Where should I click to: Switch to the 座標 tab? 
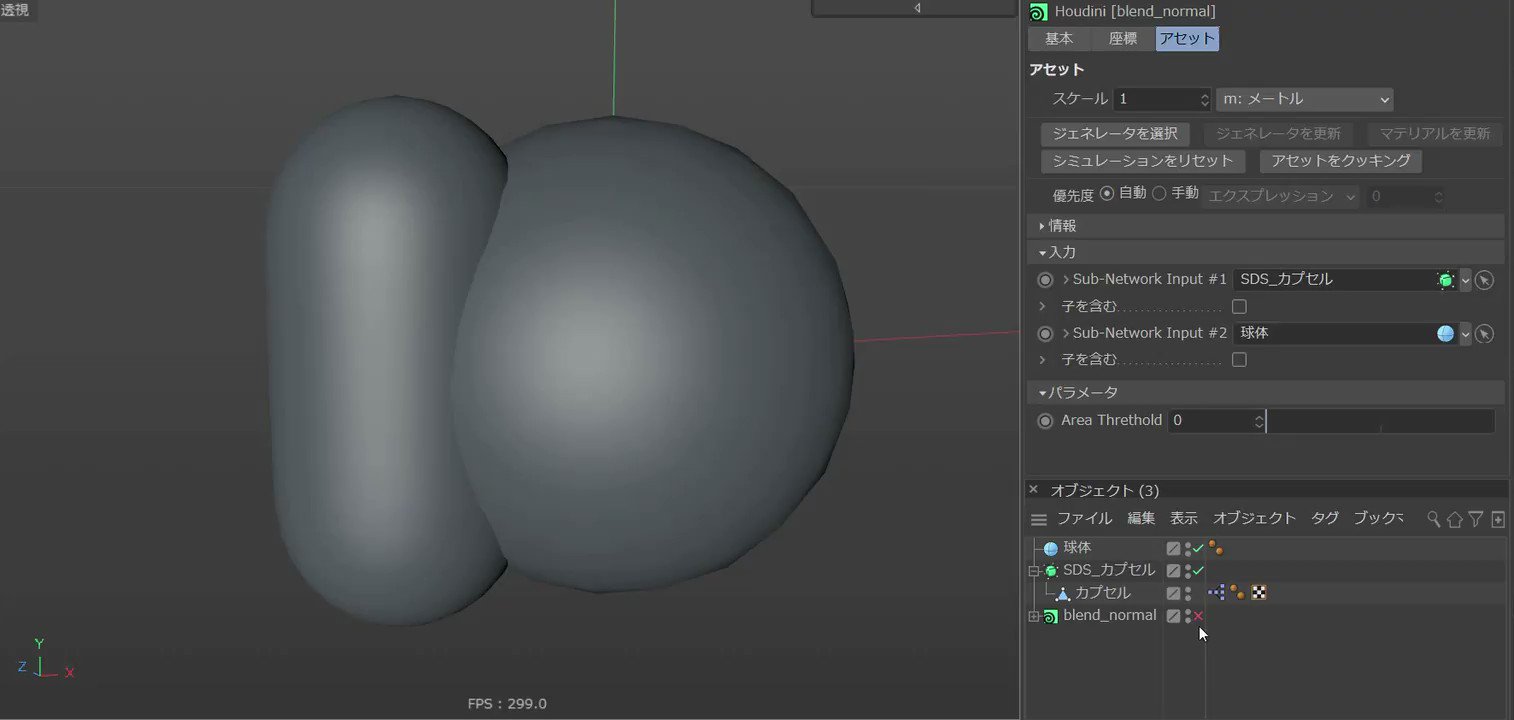click(x=1123, y=39)
